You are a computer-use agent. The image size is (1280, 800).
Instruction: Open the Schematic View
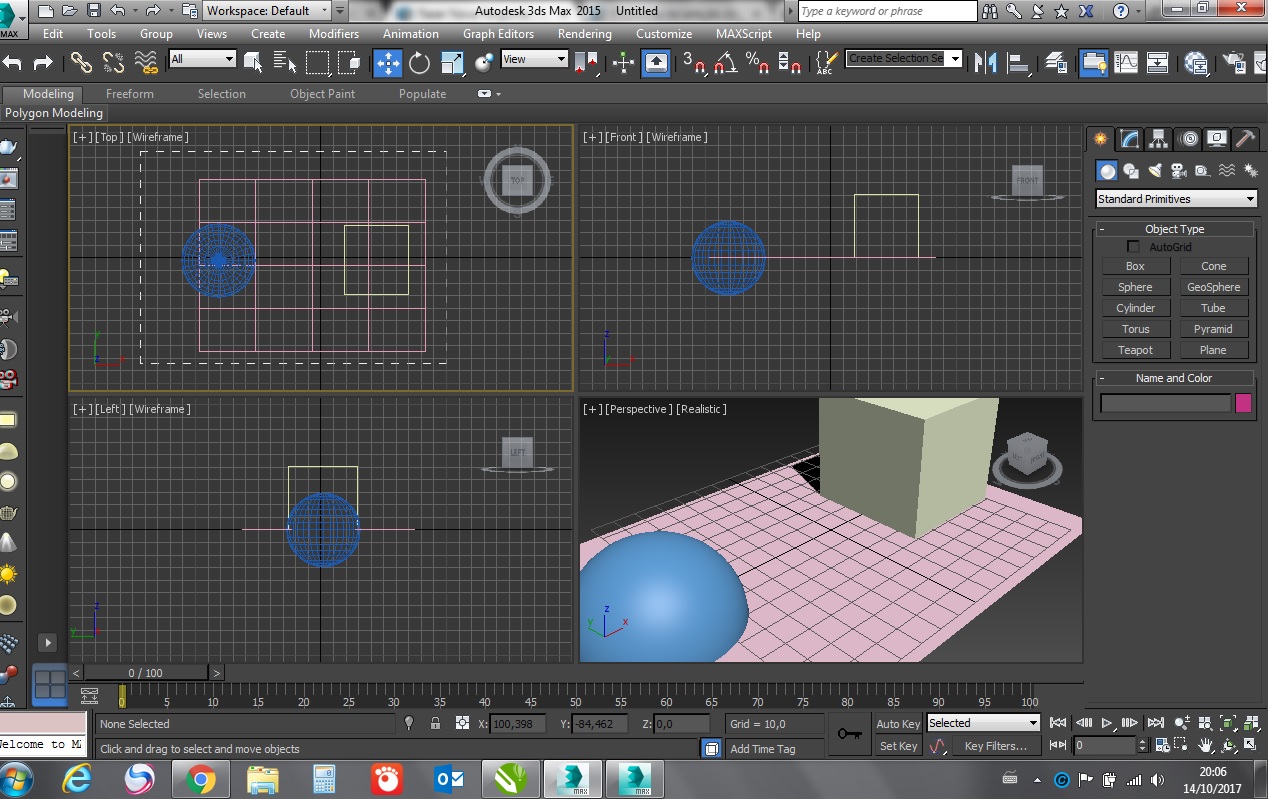1158,63
